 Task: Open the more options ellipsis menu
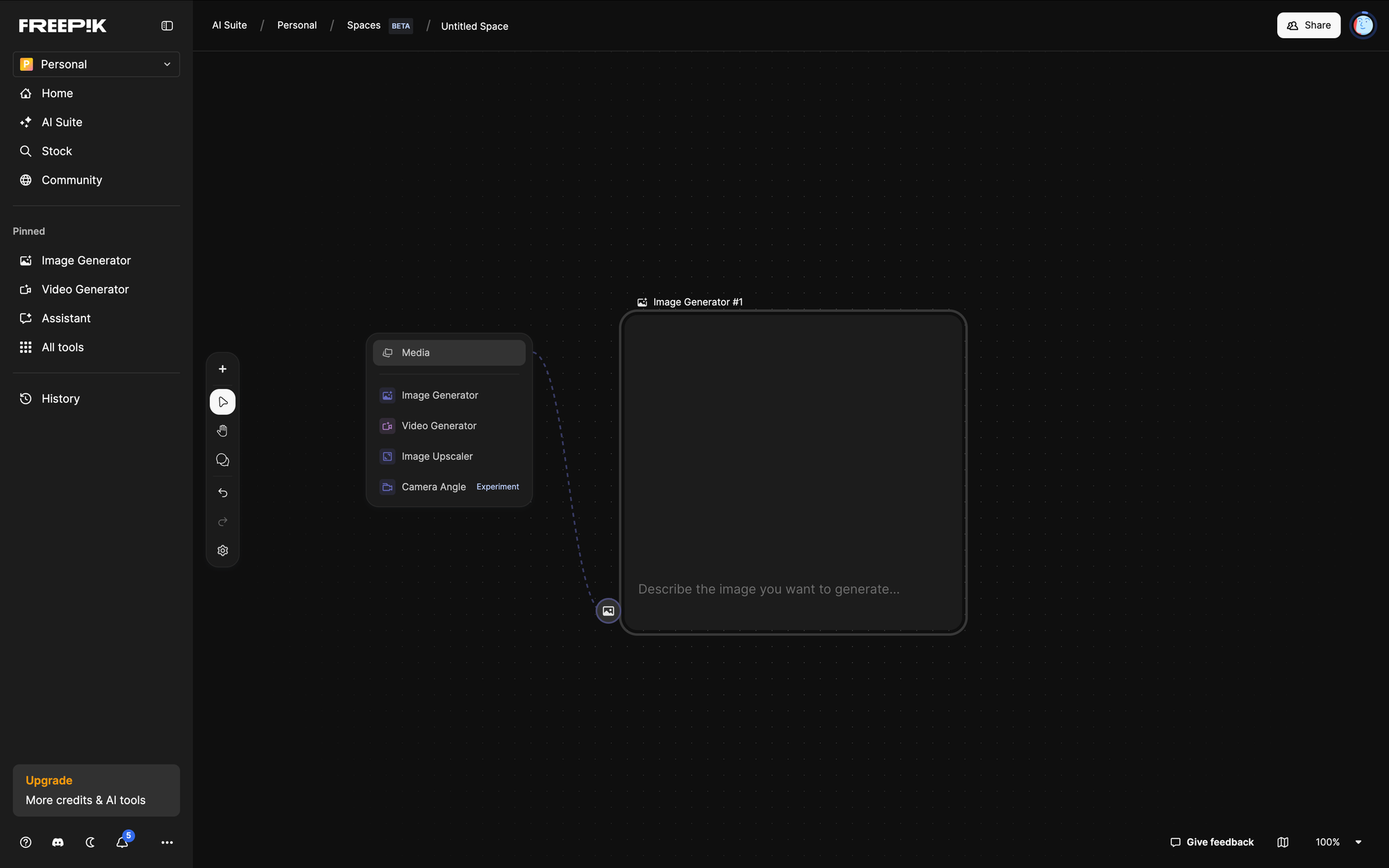tap(167, 842)
